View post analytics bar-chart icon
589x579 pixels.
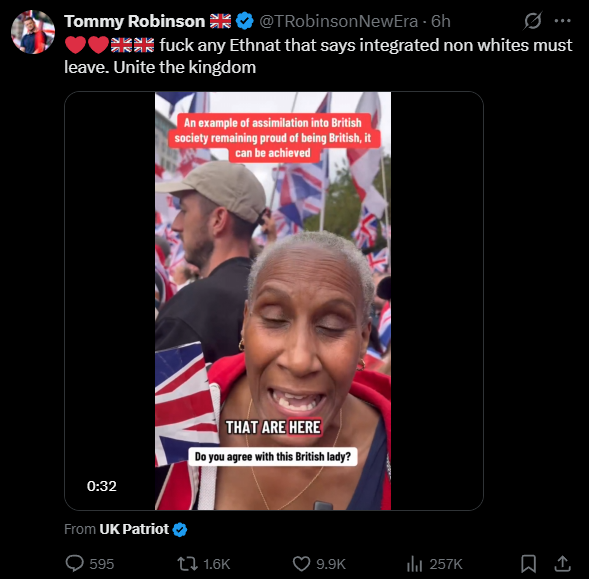[x=415, y=564]
